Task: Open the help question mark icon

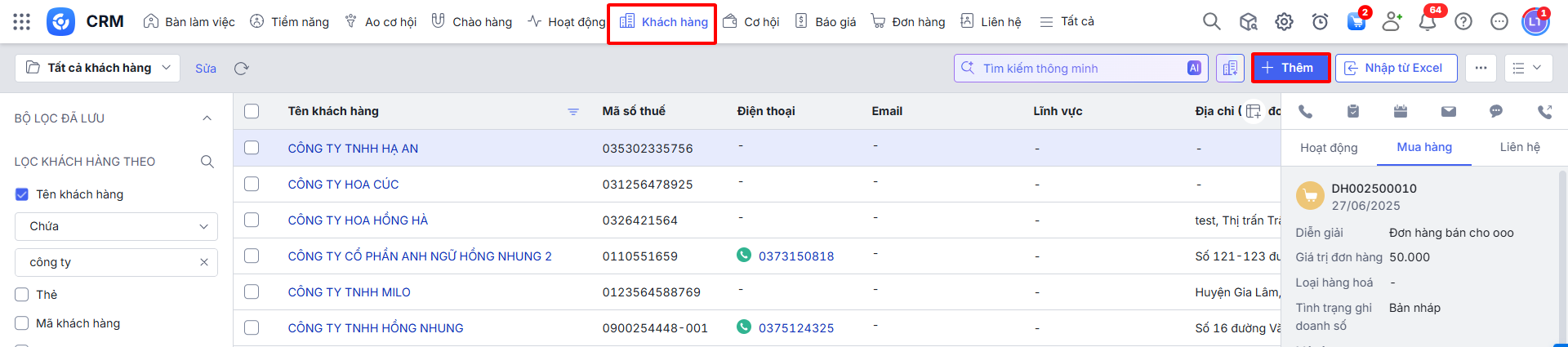Action: pyautogui.click(x=1463, y=22)
